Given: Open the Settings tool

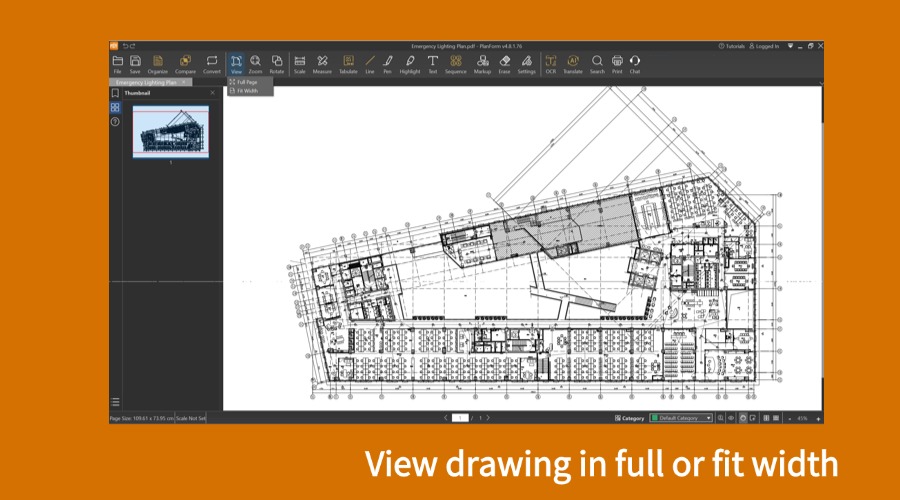Looking at the screenshot, I should pyautogui.click(x=526, y=64).
